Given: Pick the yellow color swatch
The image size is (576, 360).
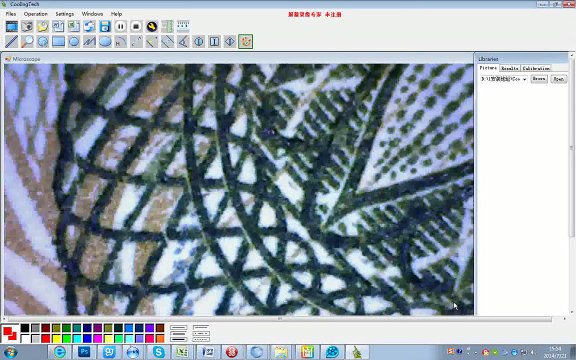Looking at the screenshot, I should click(56, 338).
